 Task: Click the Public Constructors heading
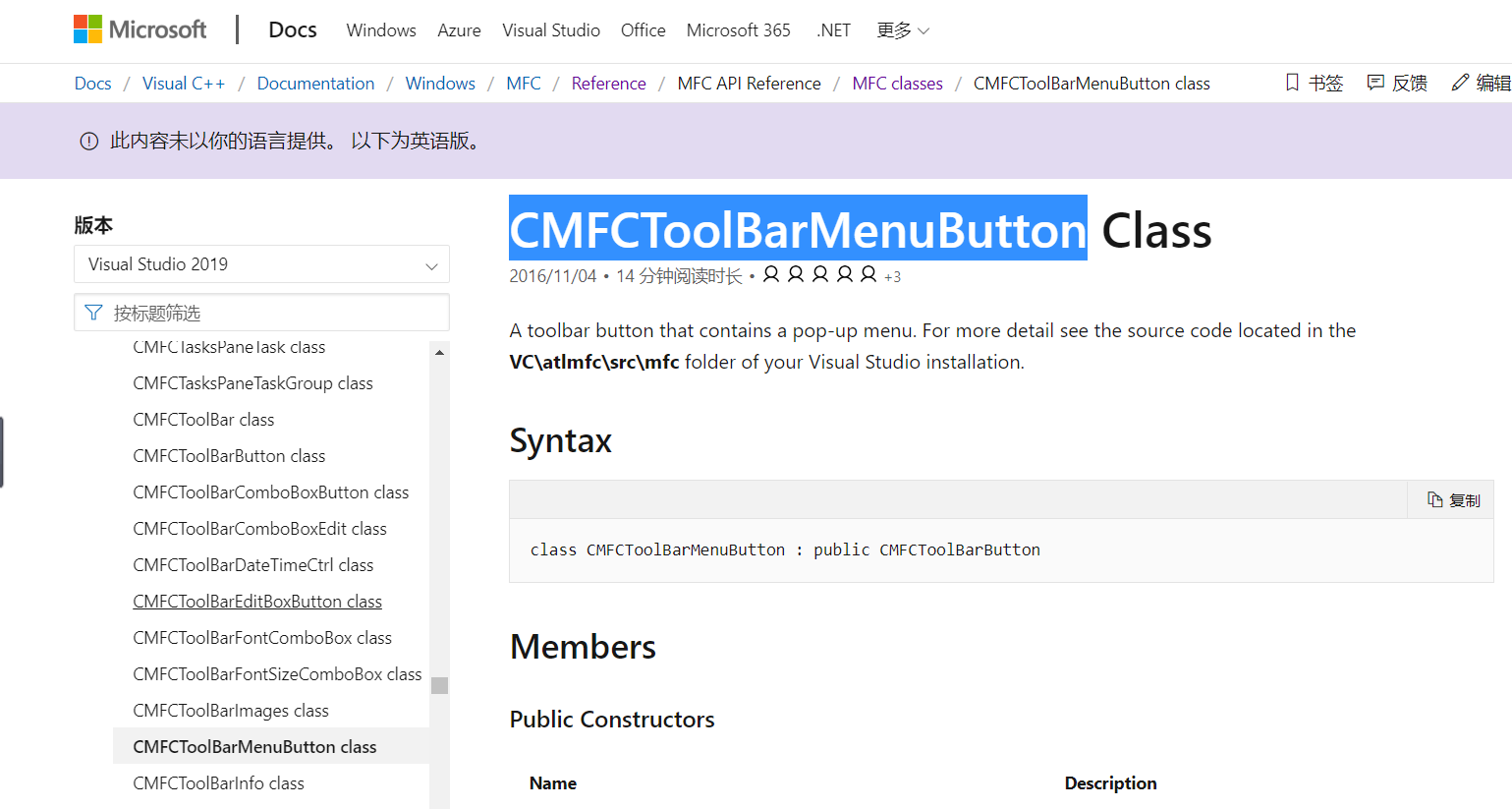pos(612,720)
